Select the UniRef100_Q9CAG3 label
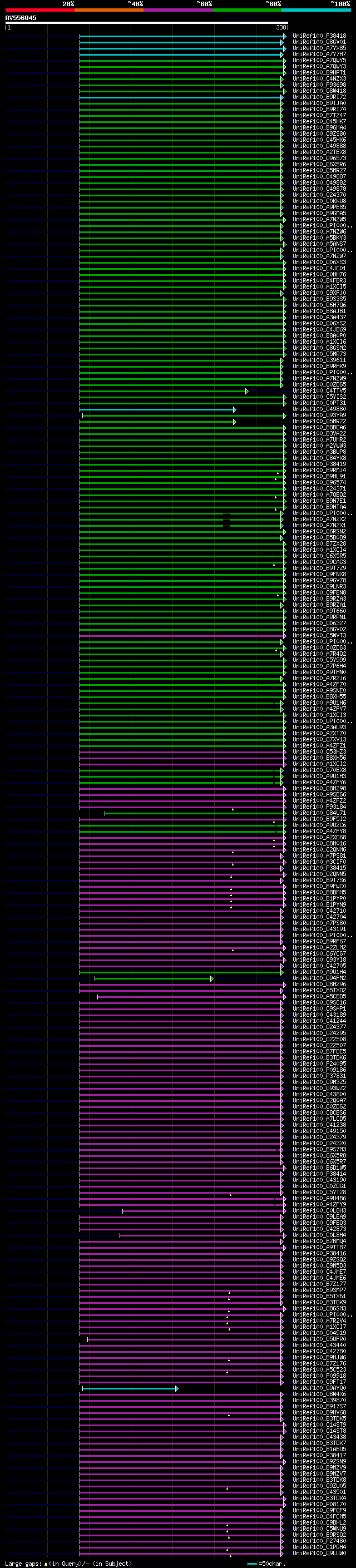Image resolution: width=356 pixels, height=1568 pixels. coord(319,562)
